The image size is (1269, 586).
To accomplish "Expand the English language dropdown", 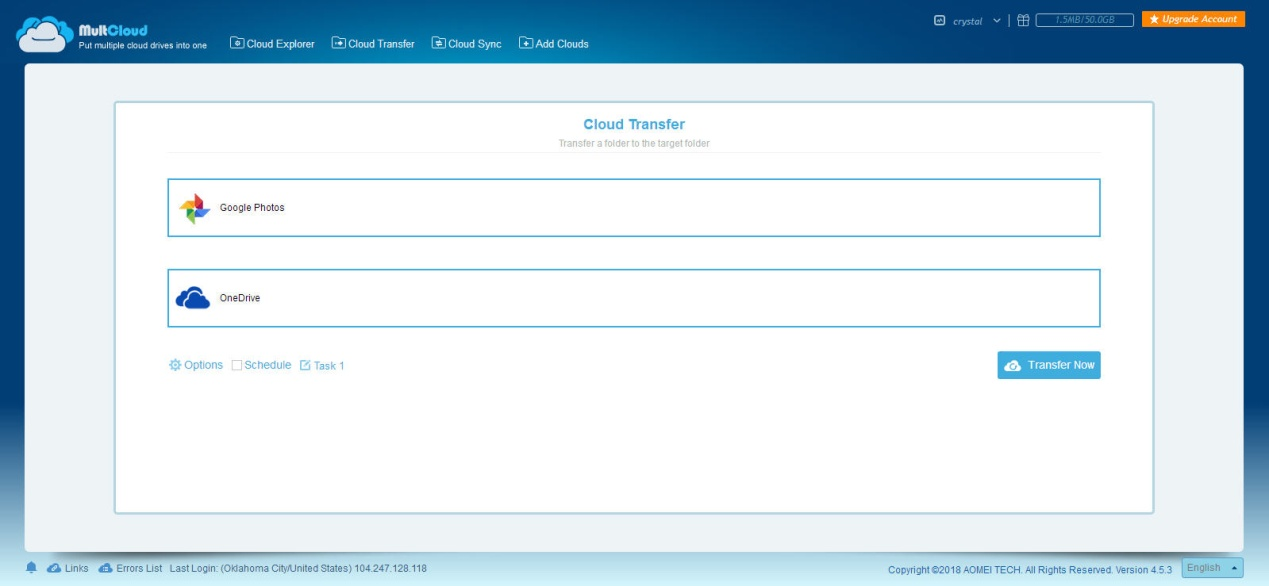I will [x=1213, y=568].
